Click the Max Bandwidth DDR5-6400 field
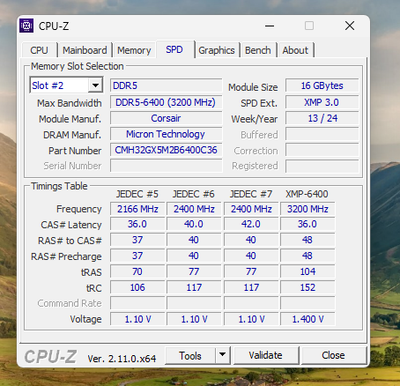Viewport: 400px width, 386px height. click(x=166, y=102)
